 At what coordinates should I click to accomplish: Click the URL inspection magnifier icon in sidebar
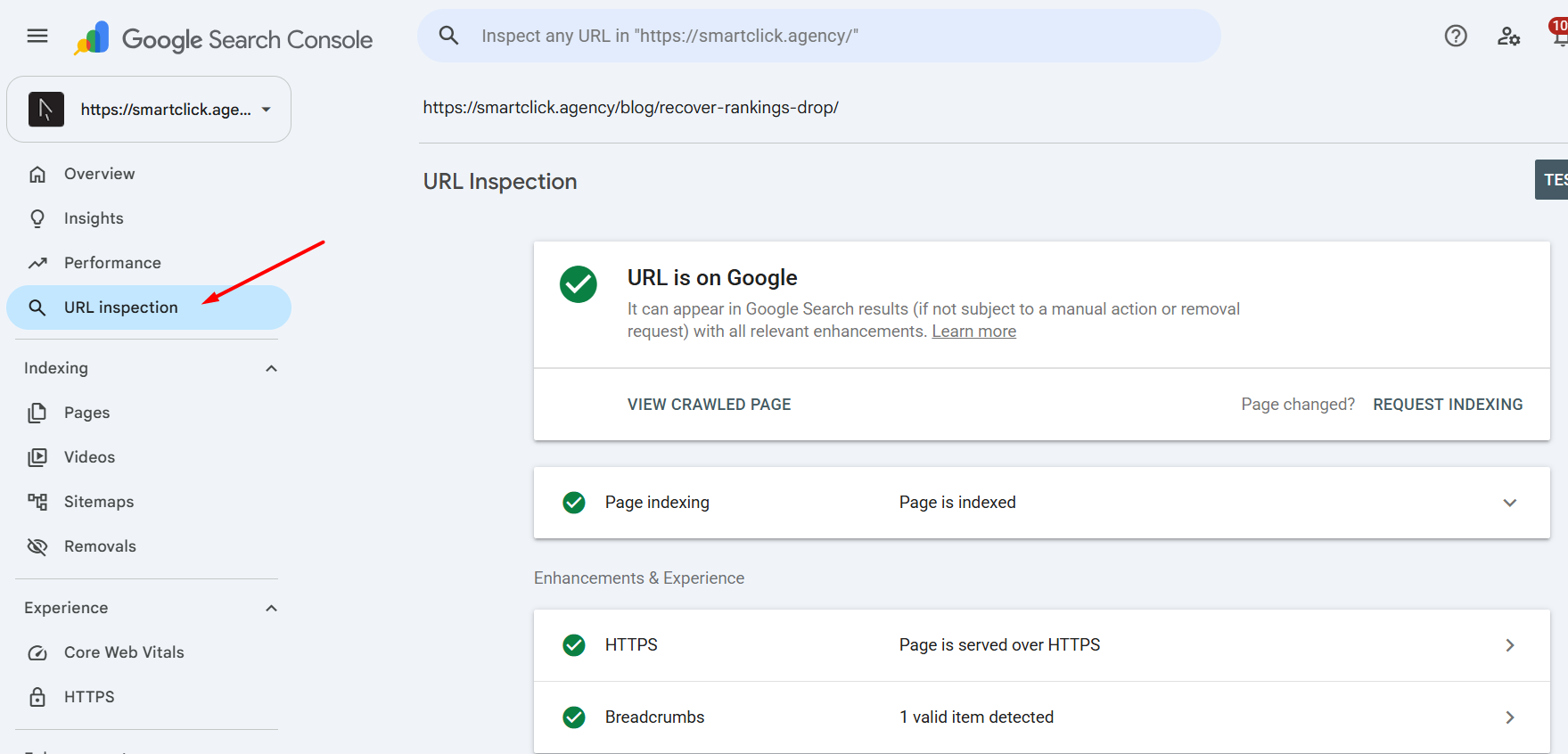37,307
